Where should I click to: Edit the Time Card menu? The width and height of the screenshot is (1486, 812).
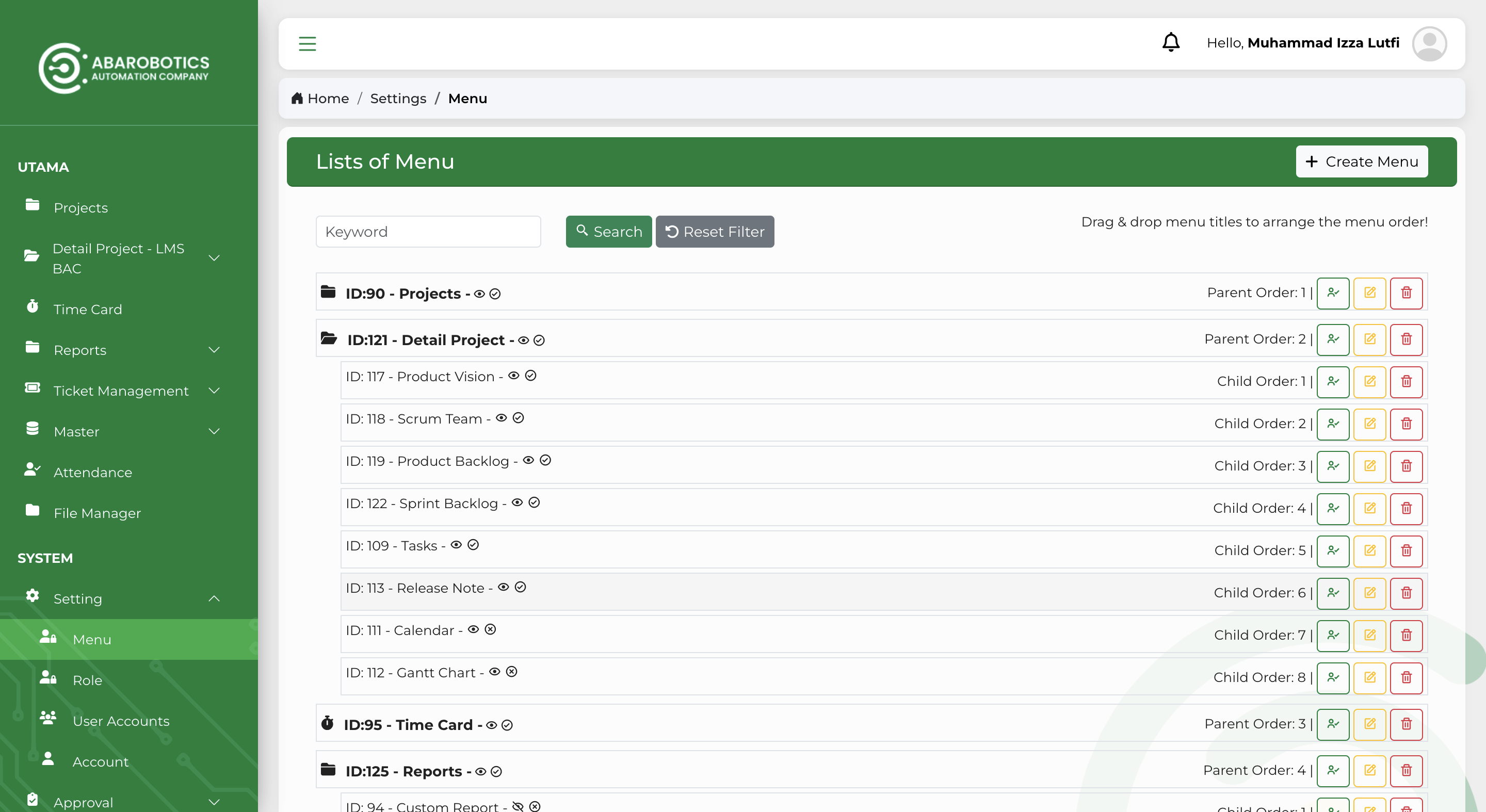click(1369, 724)
